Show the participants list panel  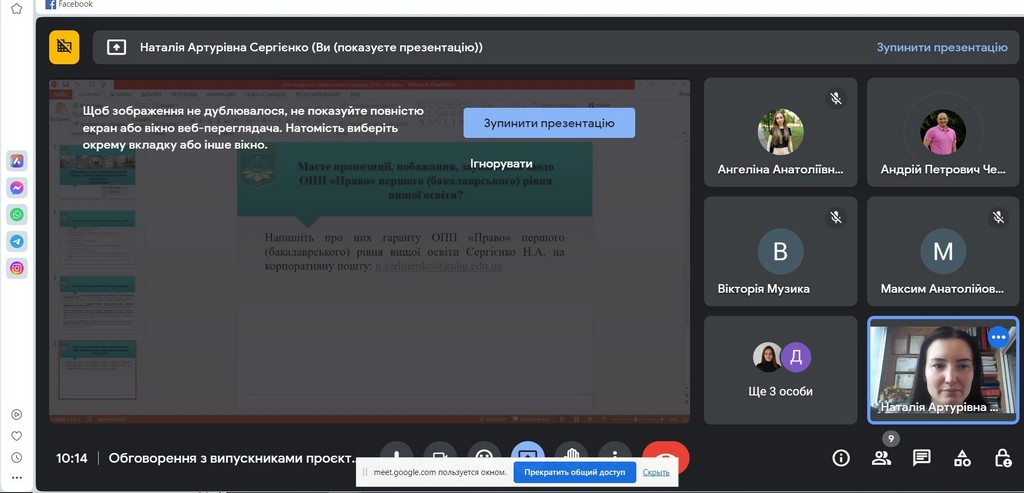pyautogui.click(x=881, y=458)
